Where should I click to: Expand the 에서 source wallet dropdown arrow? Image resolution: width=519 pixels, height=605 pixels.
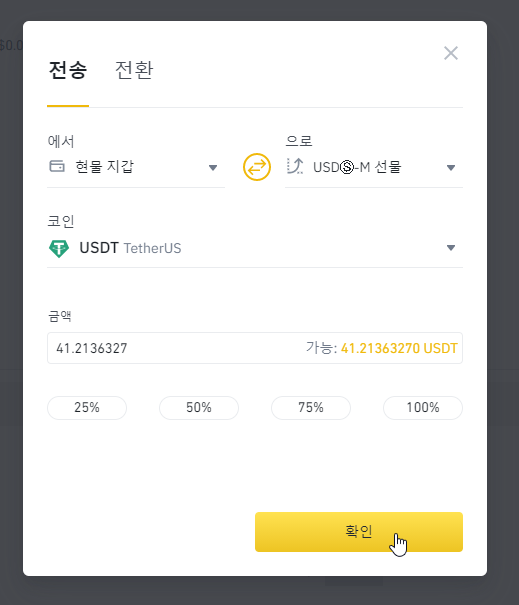[x=213, y=167]
